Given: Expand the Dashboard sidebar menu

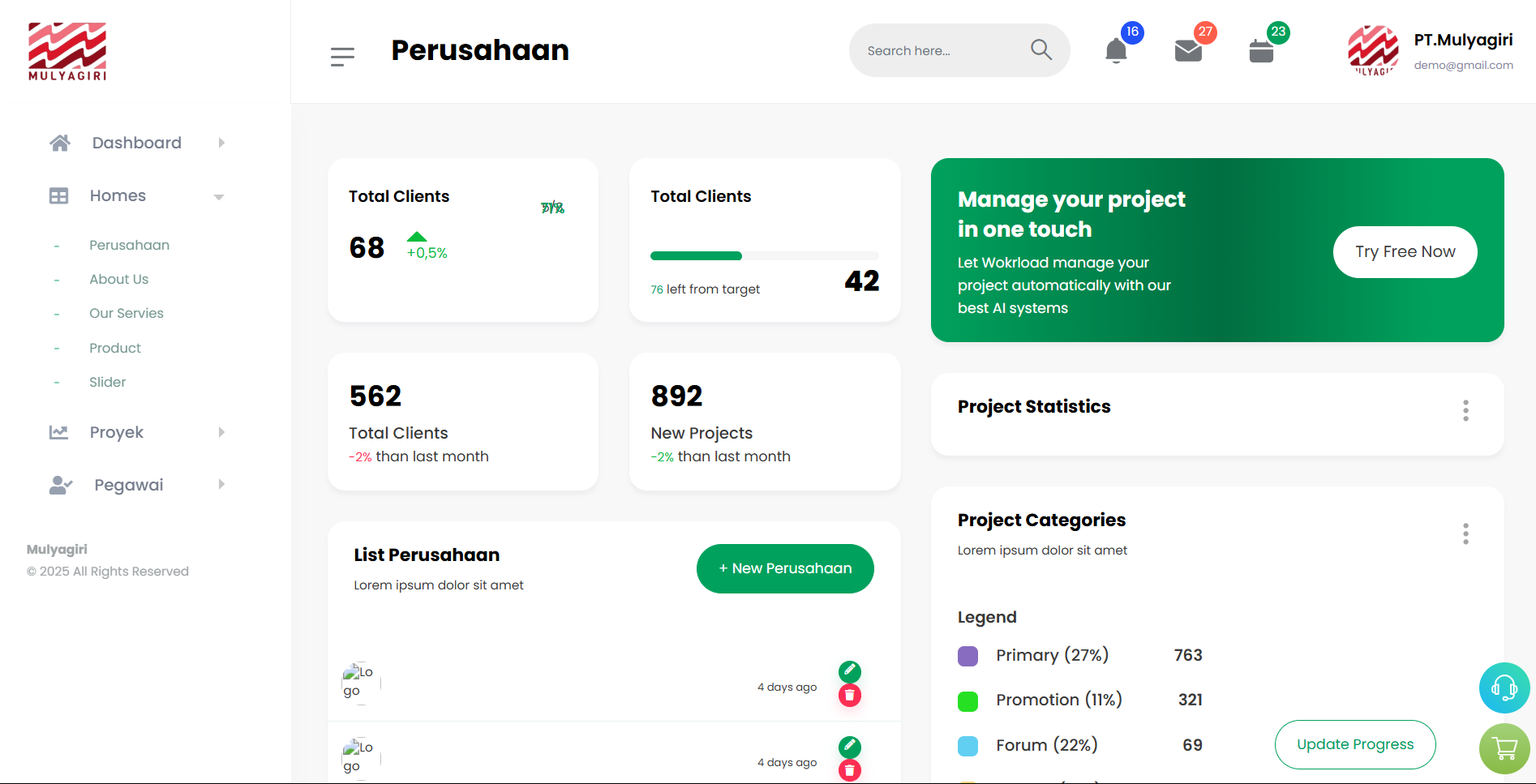Looking at the screenshot, I should click(137, 143).
